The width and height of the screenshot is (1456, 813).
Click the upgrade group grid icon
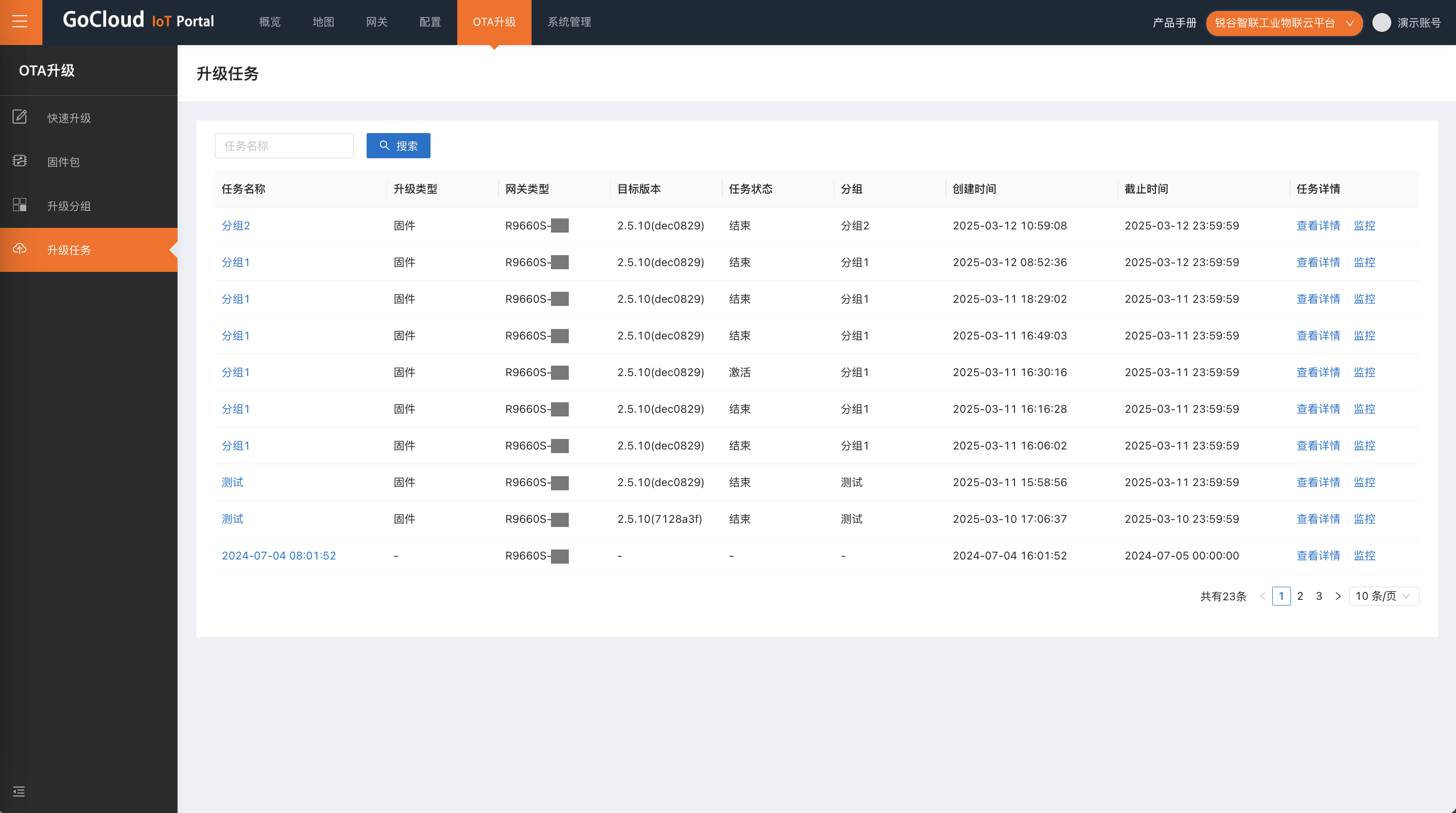[20, 205]
